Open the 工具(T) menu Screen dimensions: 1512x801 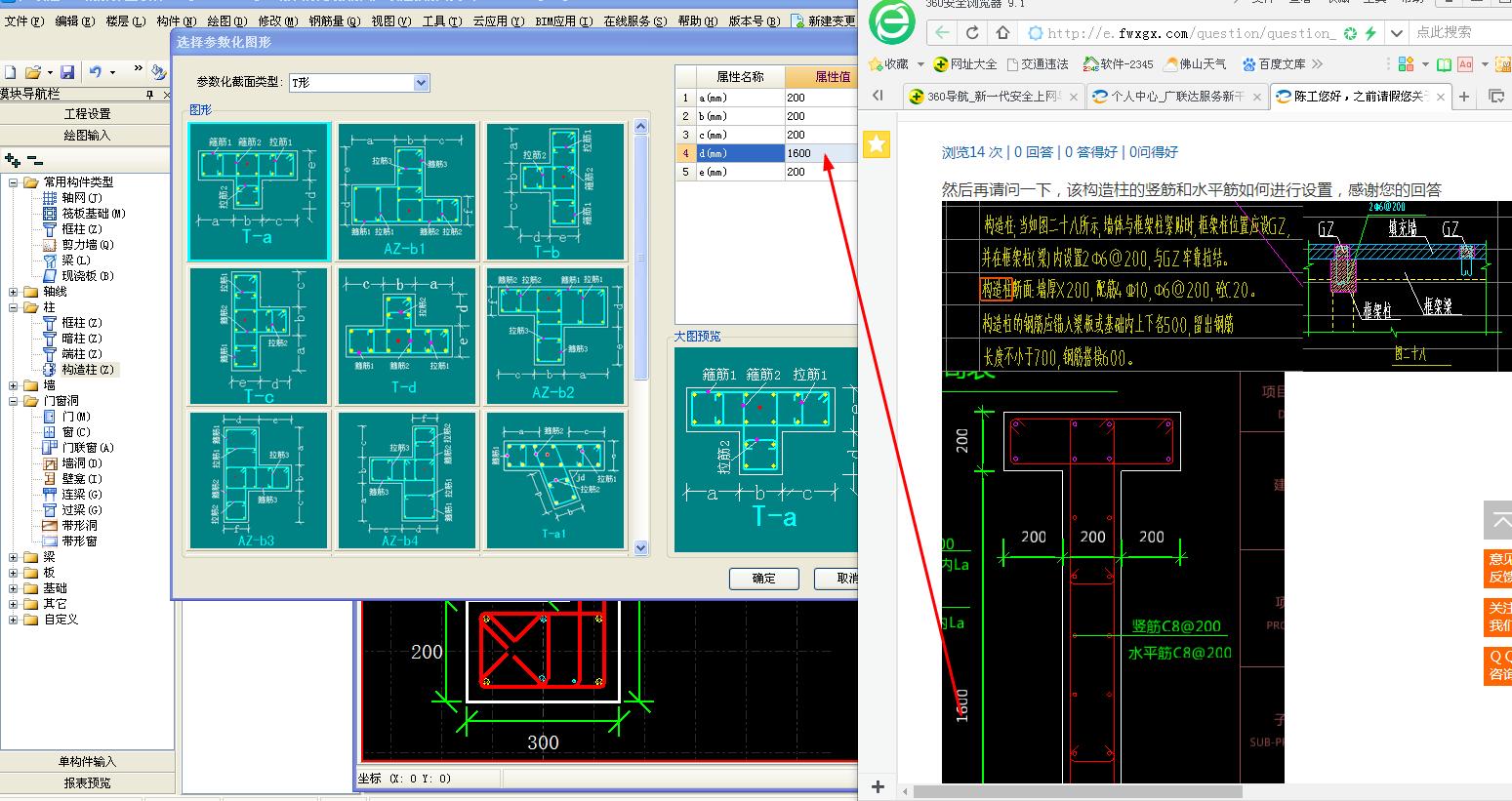pos(442,20)
